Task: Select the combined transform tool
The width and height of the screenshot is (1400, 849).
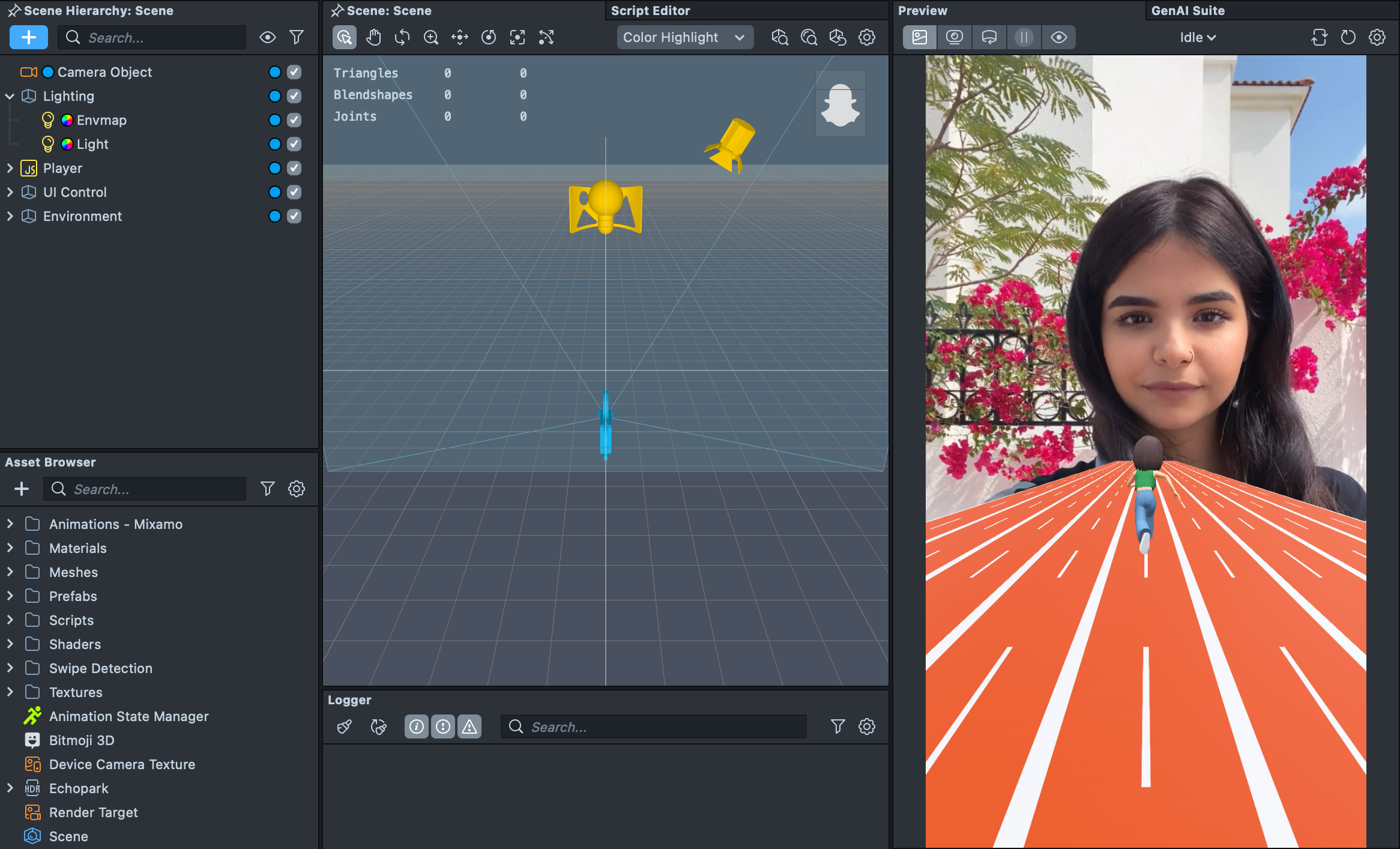Action: pos(546,37)
